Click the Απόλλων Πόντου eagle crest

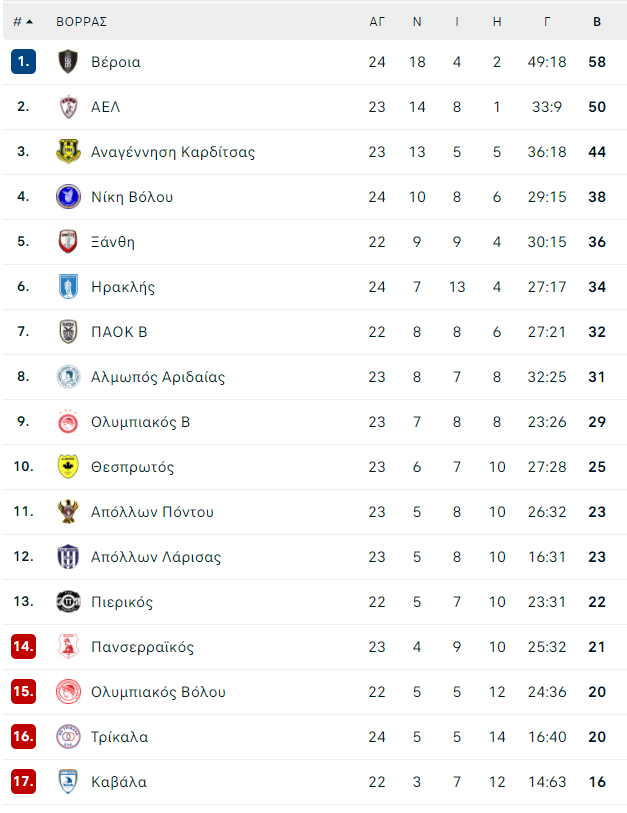click(x=68, y=512)
